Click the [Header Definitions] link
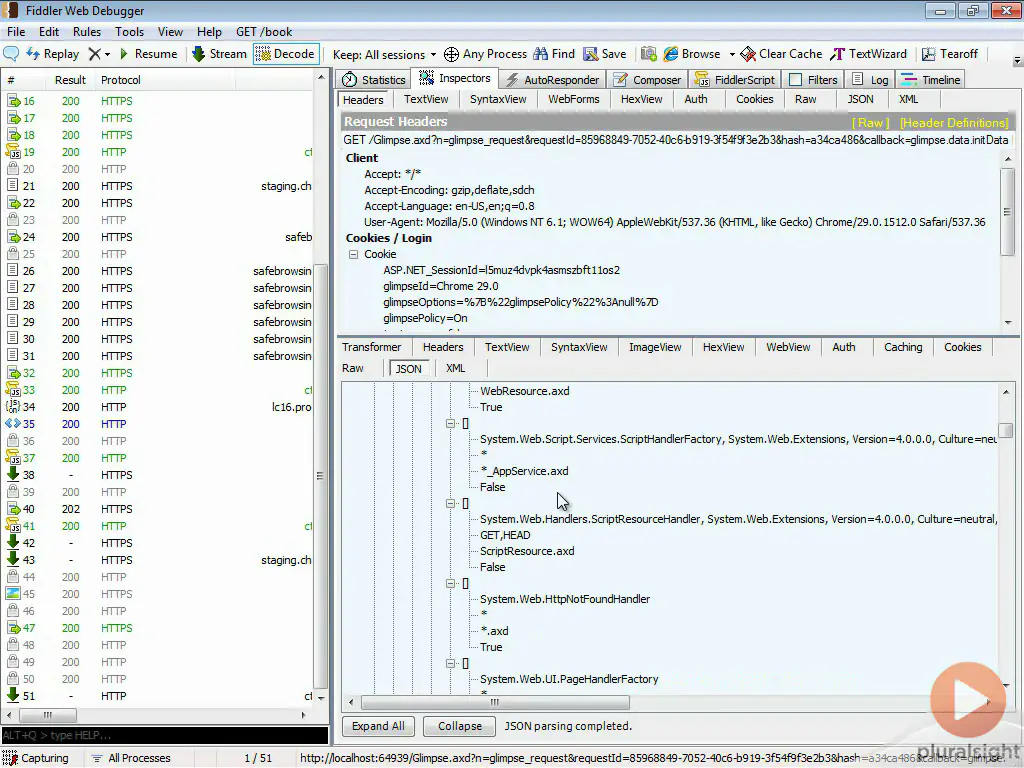The height and width of the screenshot is (768, 1024). (954, 123)
